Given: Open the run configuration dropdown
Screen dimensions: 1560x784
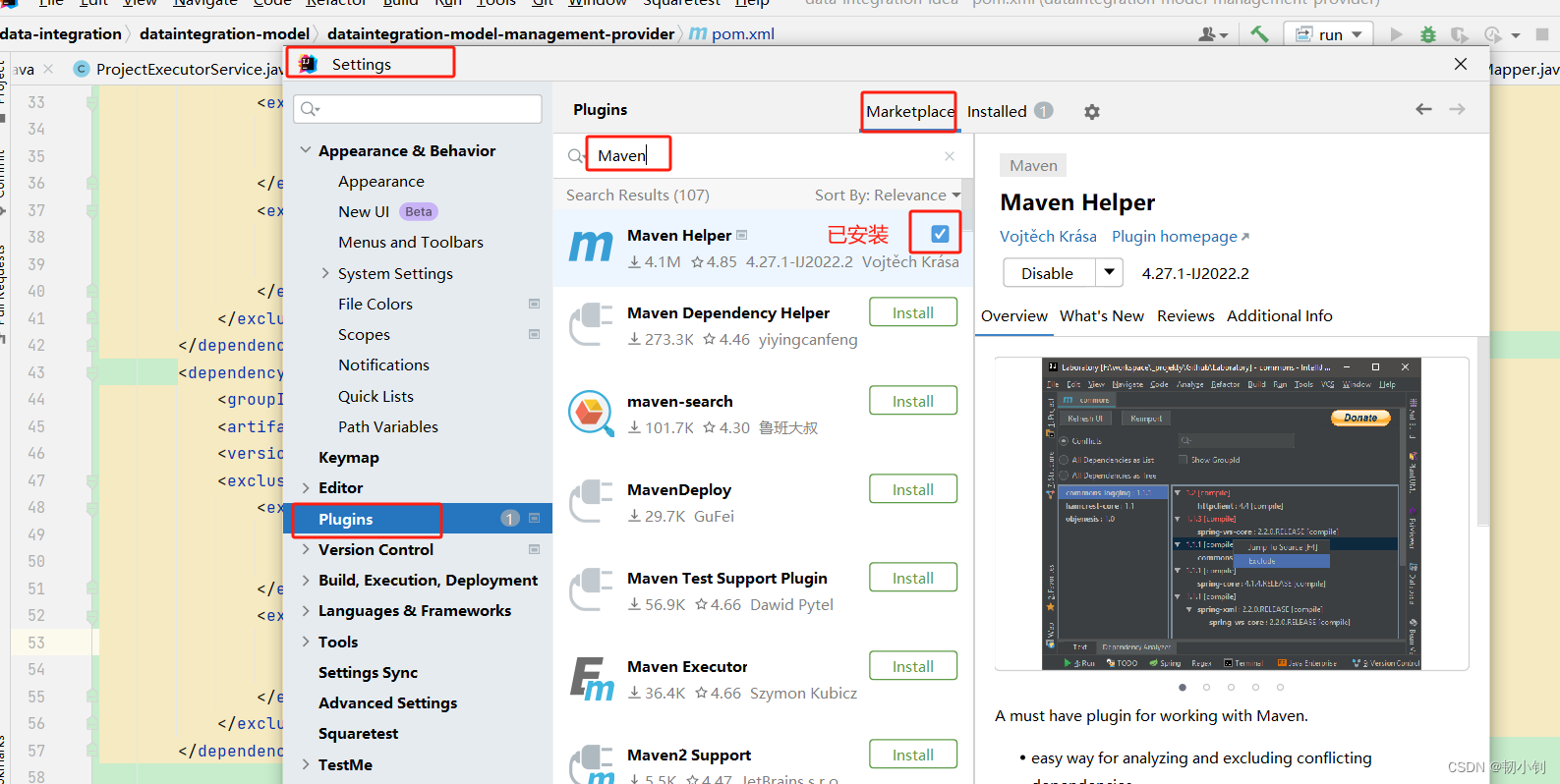Looking at the screenshot, I should tap(1330, 34).
